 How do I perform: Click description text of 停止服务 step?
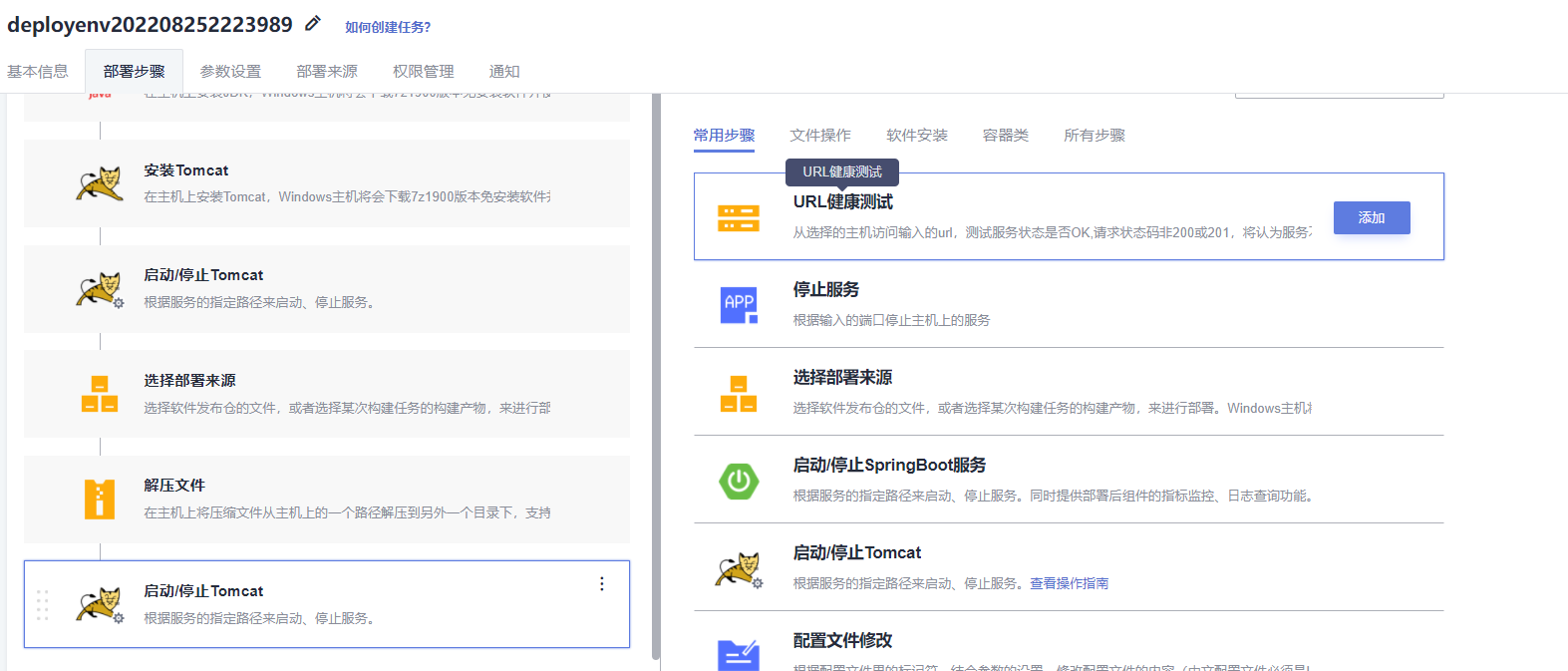pos(892,320)
